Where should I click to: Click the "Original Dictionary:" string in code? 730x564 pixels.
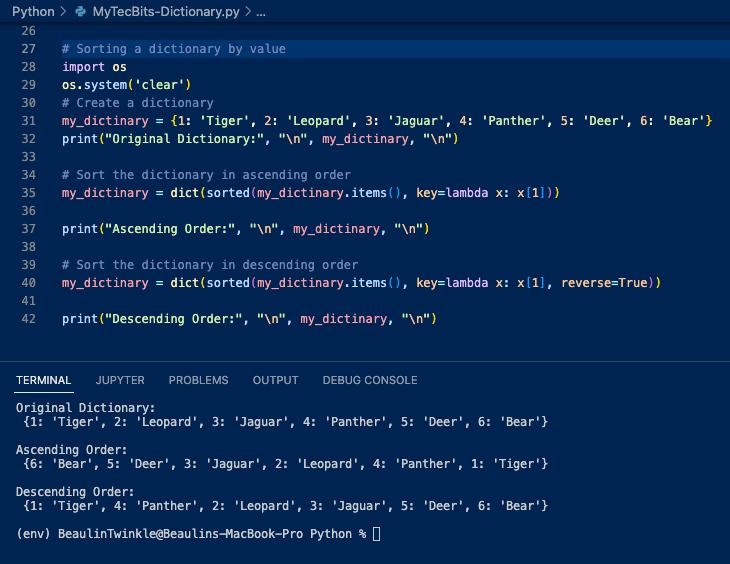(184, 139)
